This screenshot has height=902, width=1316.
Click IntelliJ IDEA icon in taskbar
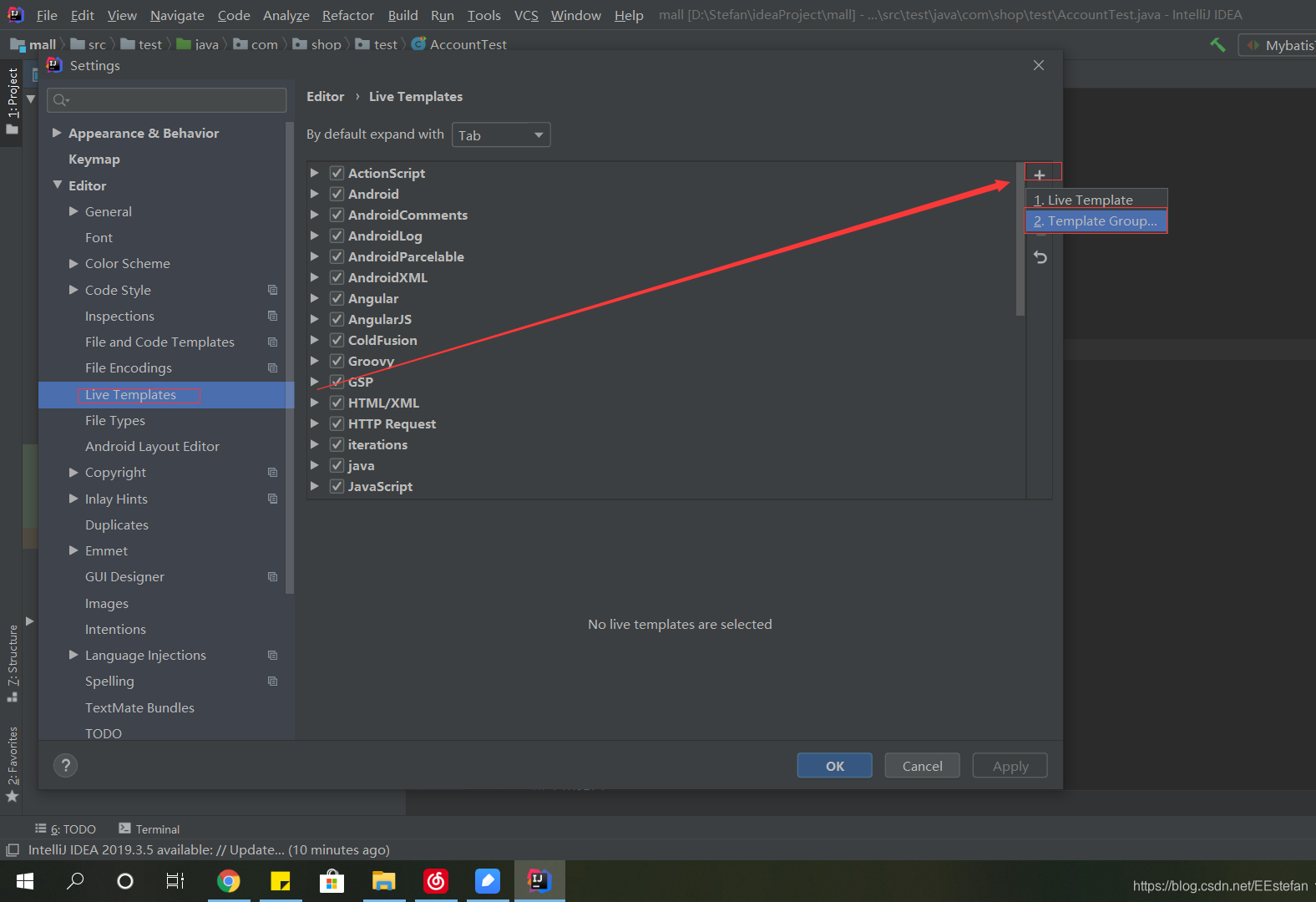click(539, 881)
